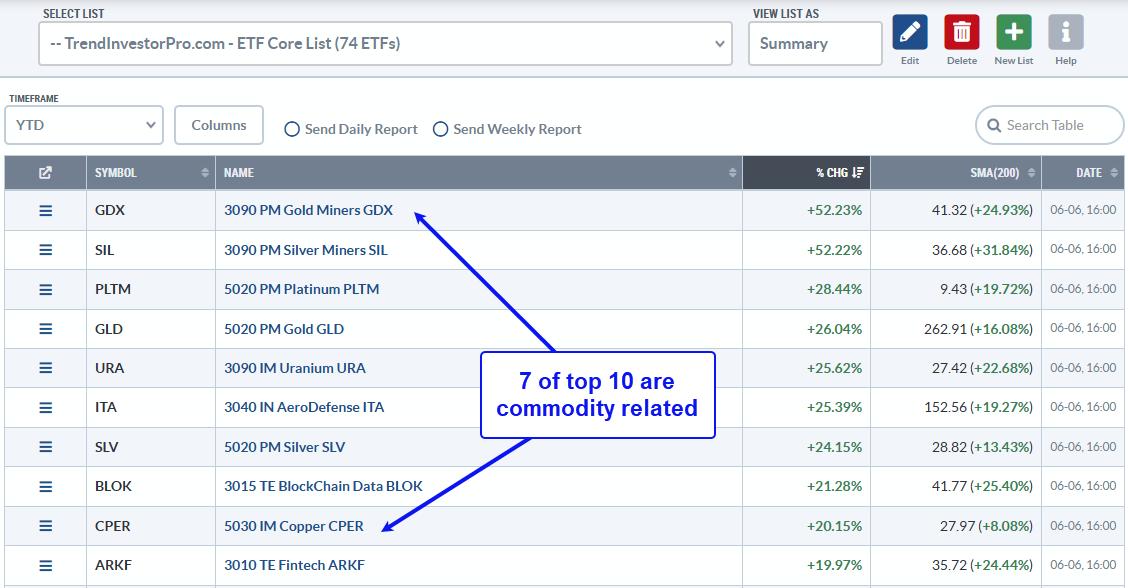Open the Help info icon
Screen dimensions: 1128x588
click(1066, 33)
